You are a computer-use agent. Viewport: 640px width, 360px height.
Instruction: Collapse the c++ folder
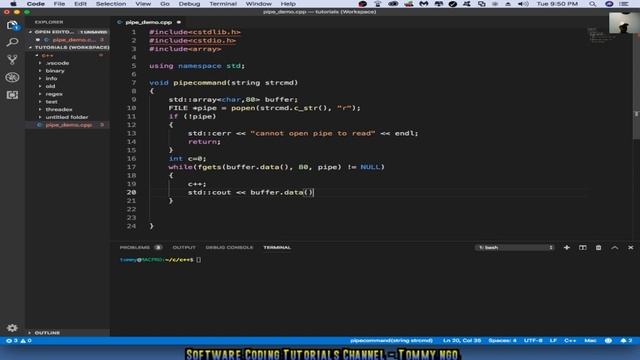(x=47, y=55)
